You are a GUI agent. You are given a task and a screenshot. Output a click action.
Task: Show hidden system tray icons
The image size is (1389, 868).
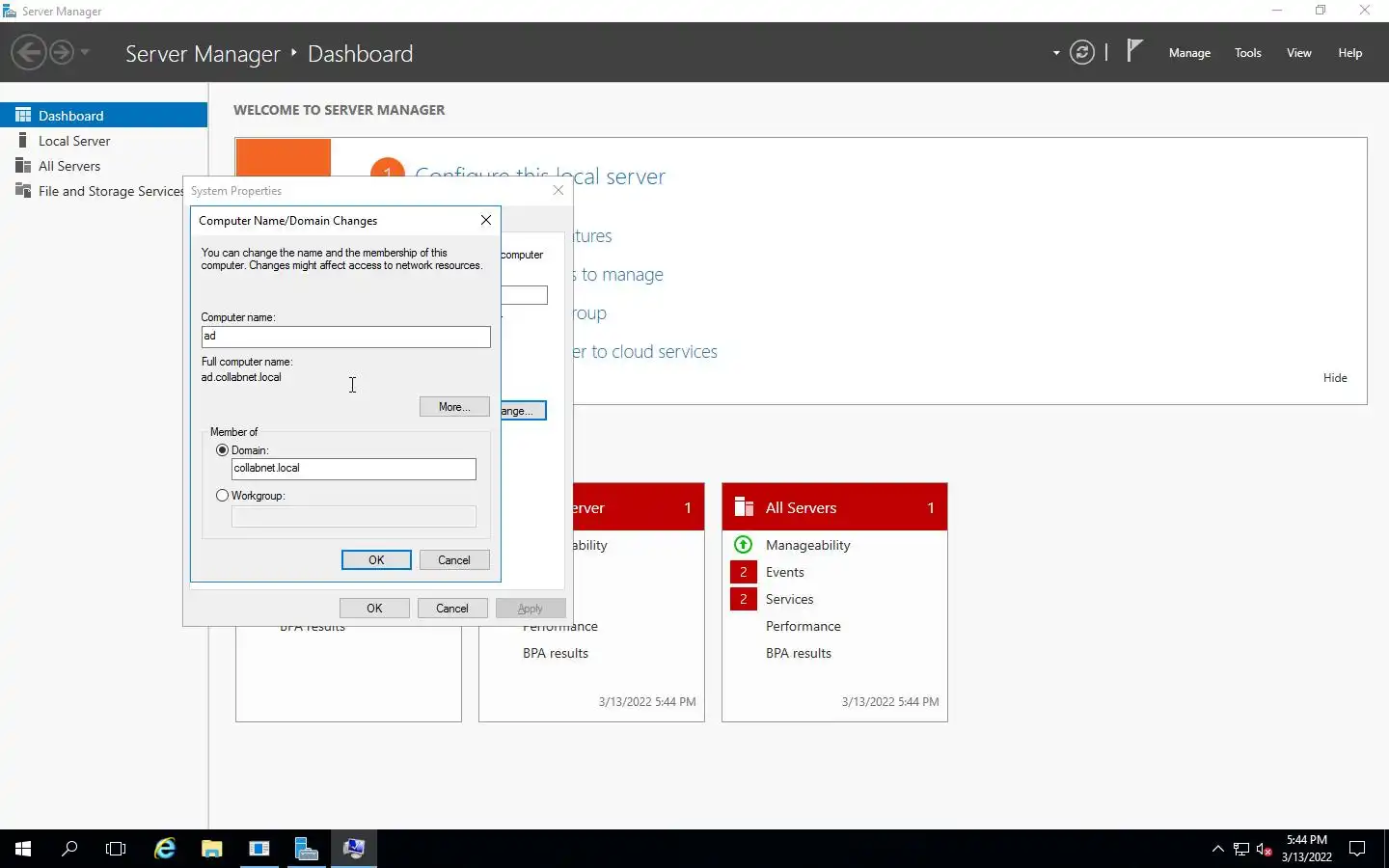coord(1217,849)
